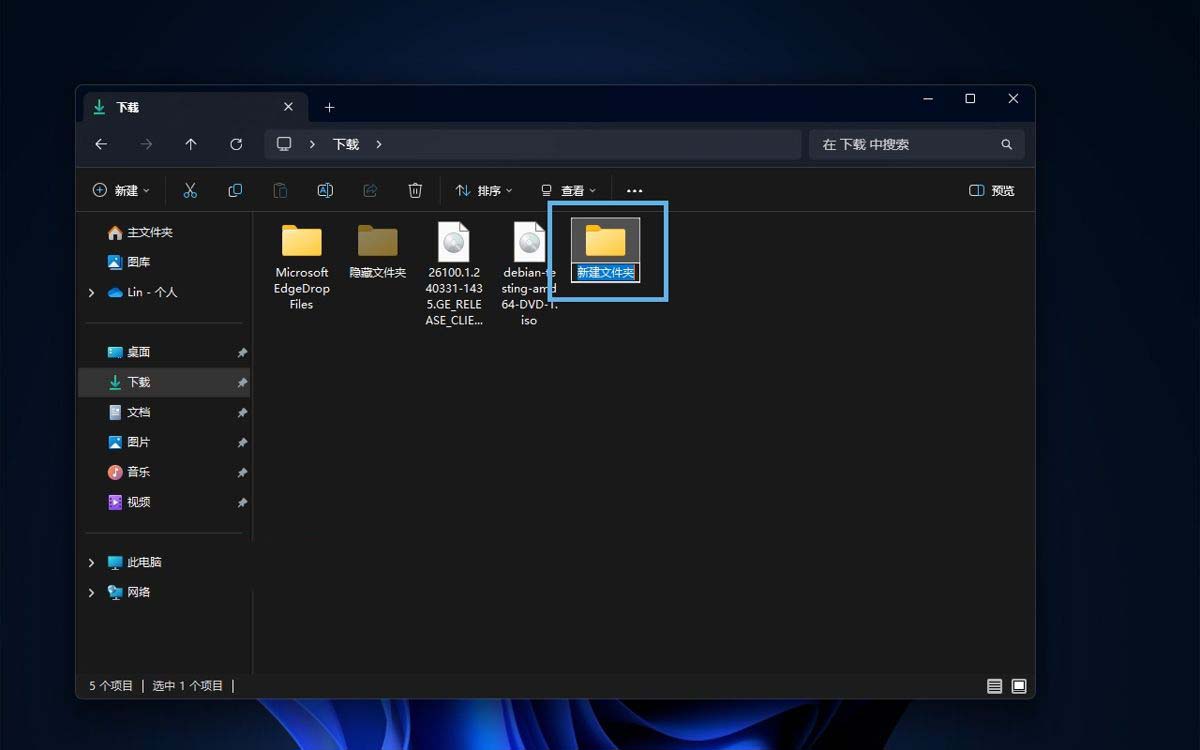Click 选中 1 个项目 in status bar
This screenshot has width=1200, height=750.
(x=188, y=686)
